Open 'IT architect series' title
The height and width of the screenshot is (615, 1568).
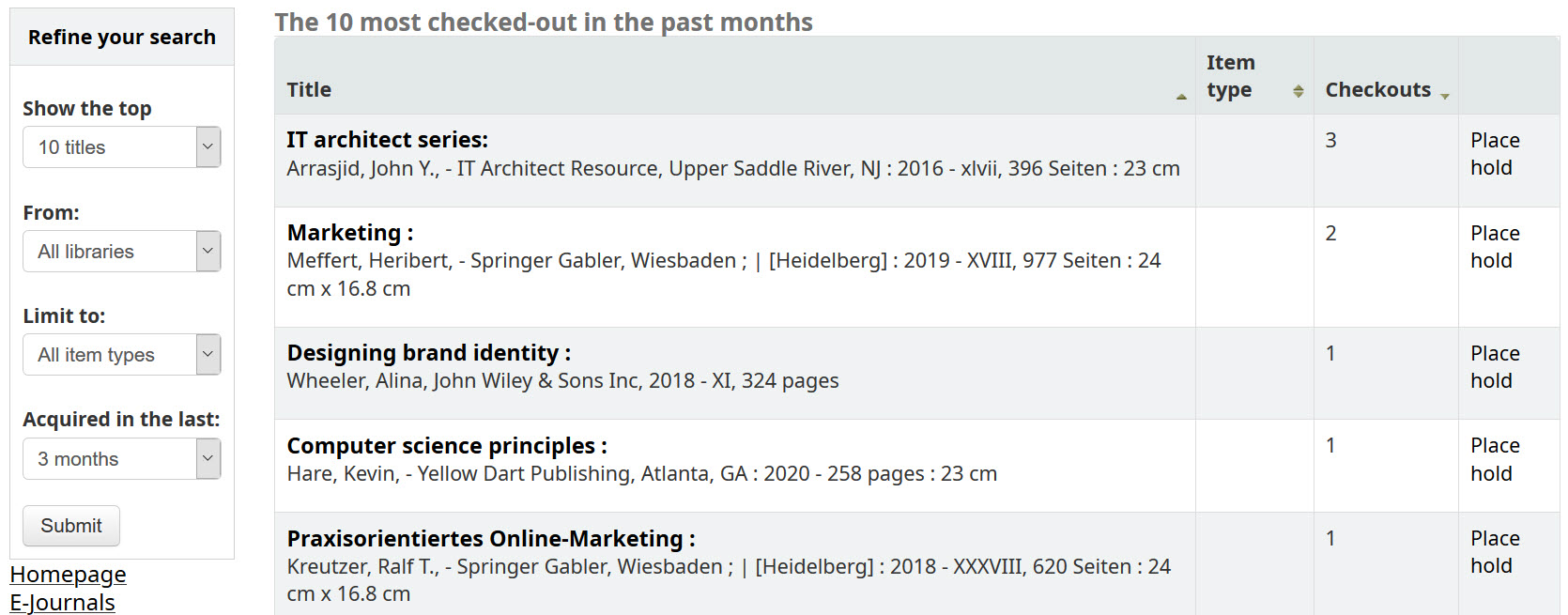(387, 140)
